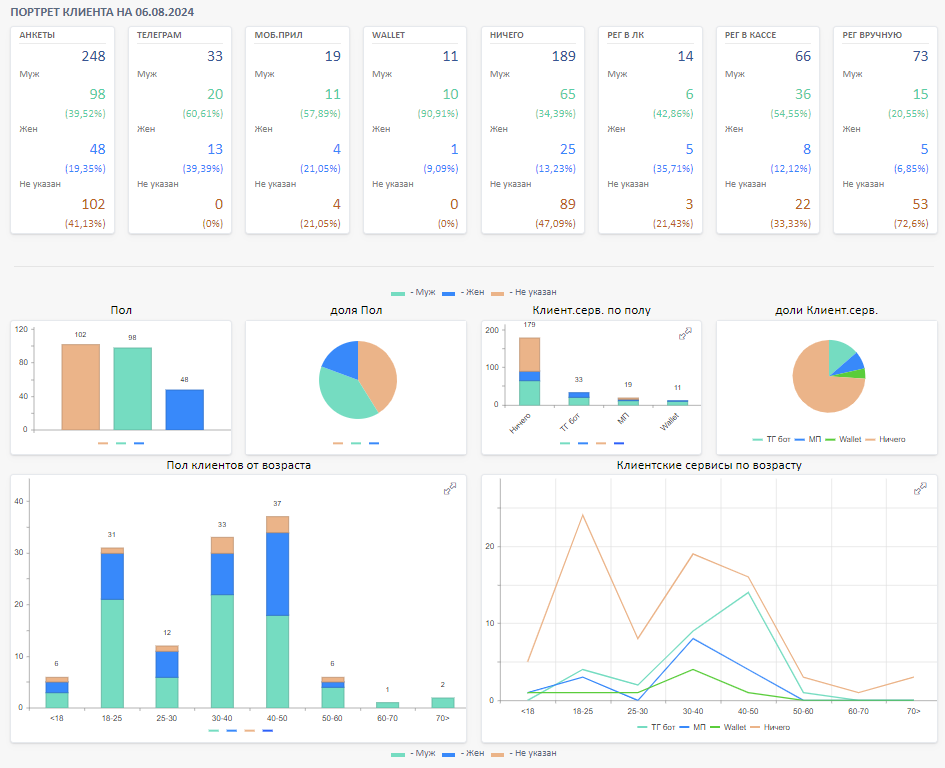
Task: Click the 98 teal bar in Пол chart
Action: pyautogui.click(x=133, y=389)
